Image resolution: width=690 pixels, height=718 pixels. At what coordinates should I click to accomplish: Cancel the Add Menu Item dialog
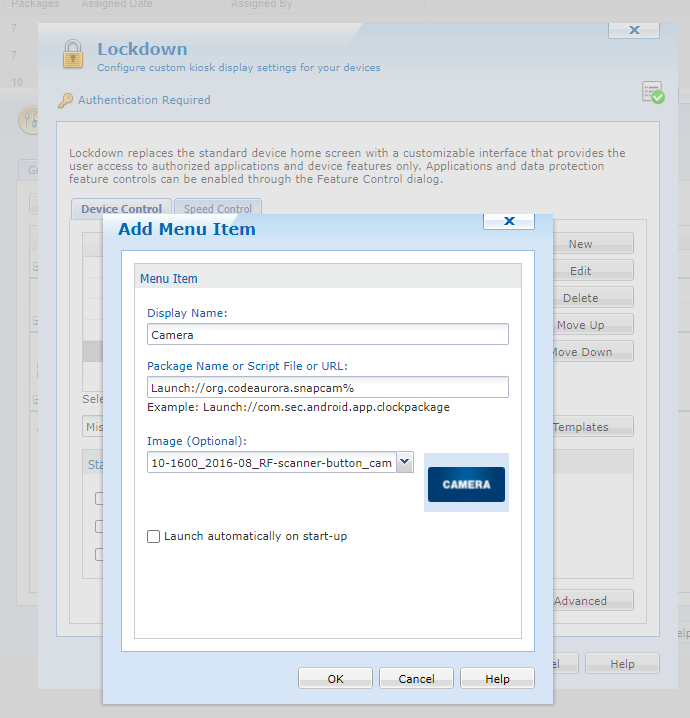[416, 679]
